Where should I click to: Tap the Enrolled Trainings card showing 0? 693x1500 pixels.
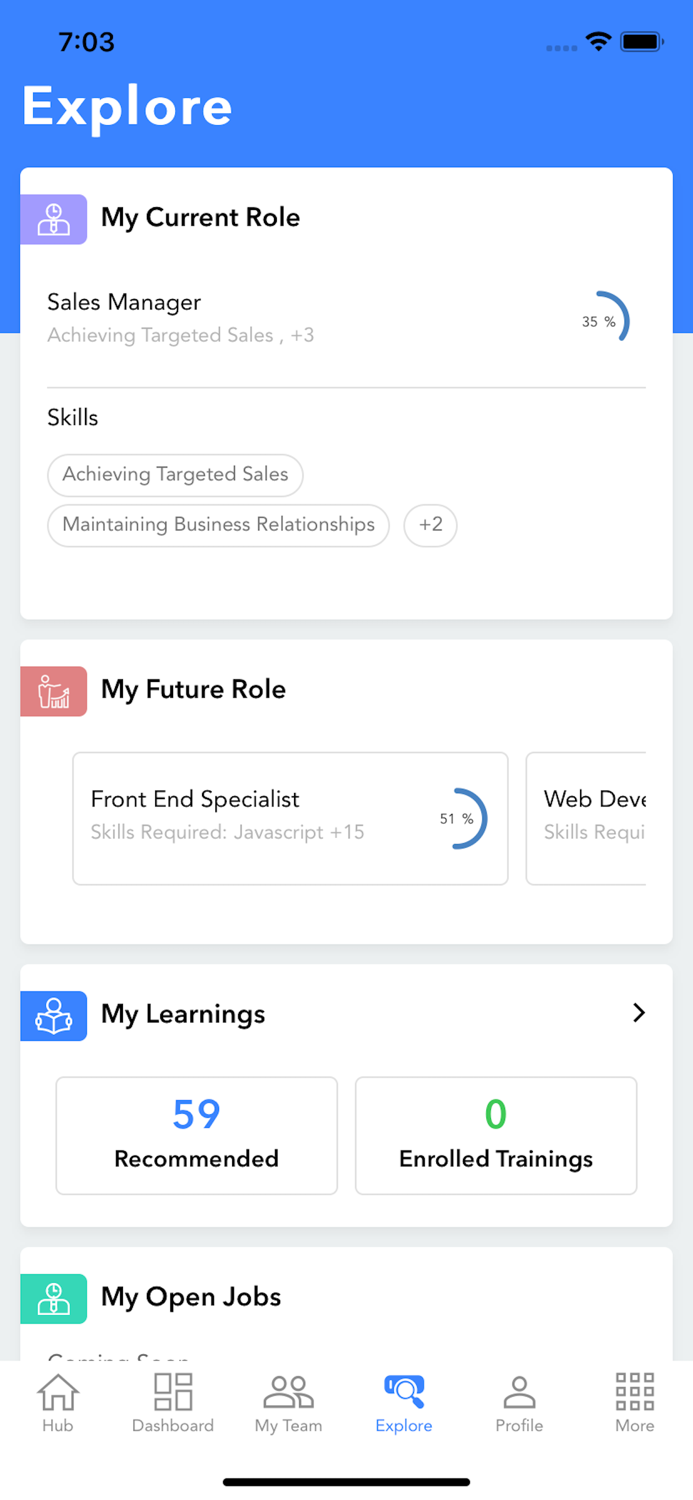coord(495,1135)
